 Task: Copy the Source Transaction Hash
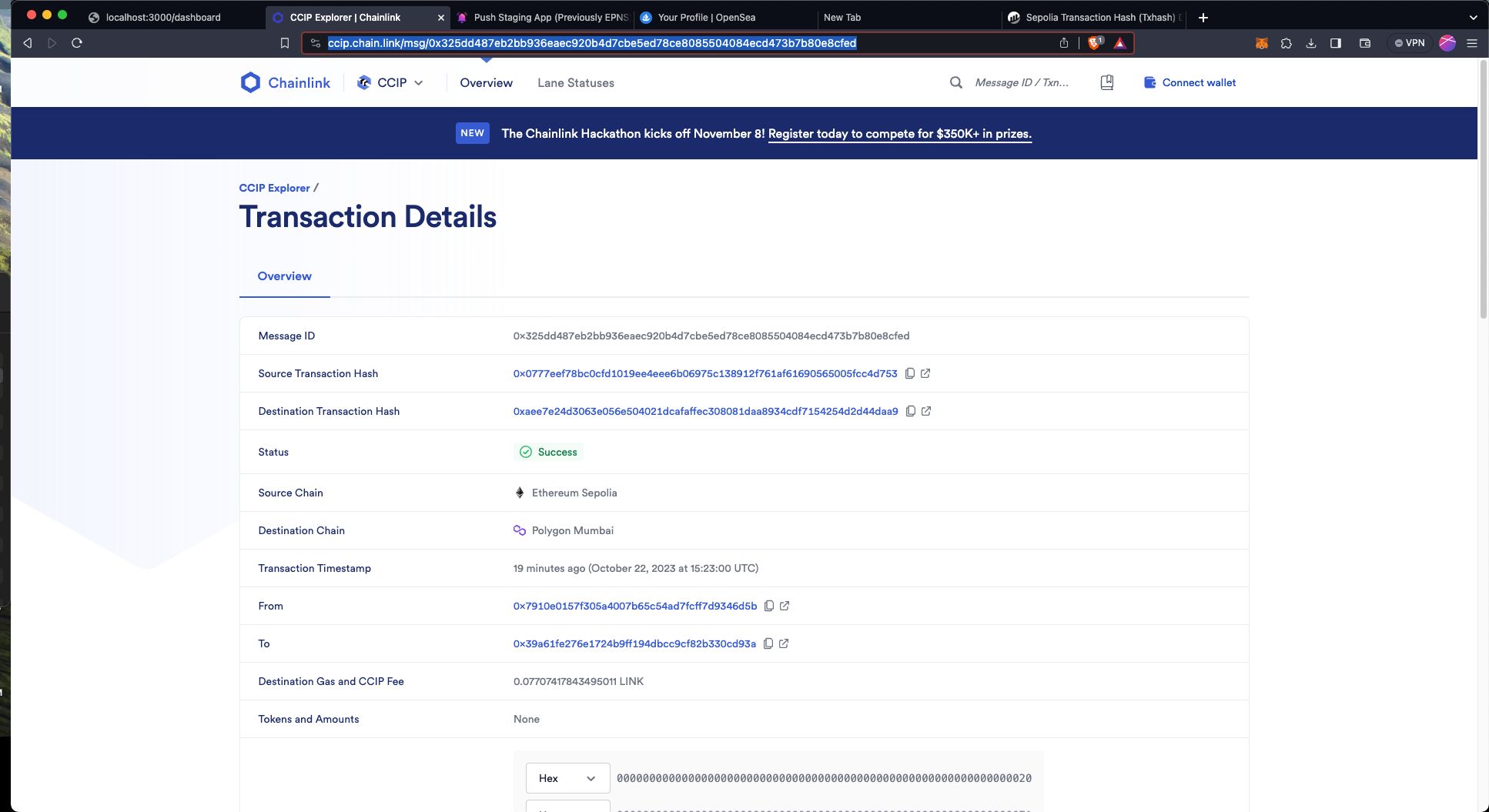coord(909,373)
